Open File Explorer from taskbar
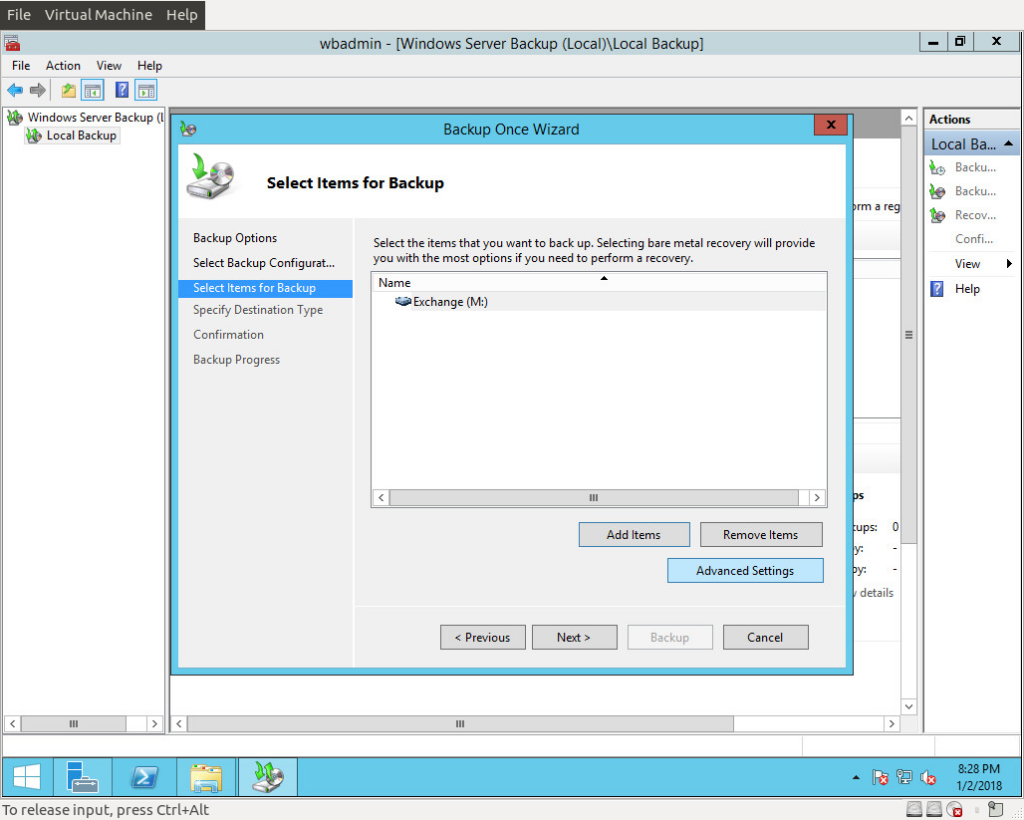Image resolution: width=1024 pixels, height=820 pixels. [x=206, y=777]
